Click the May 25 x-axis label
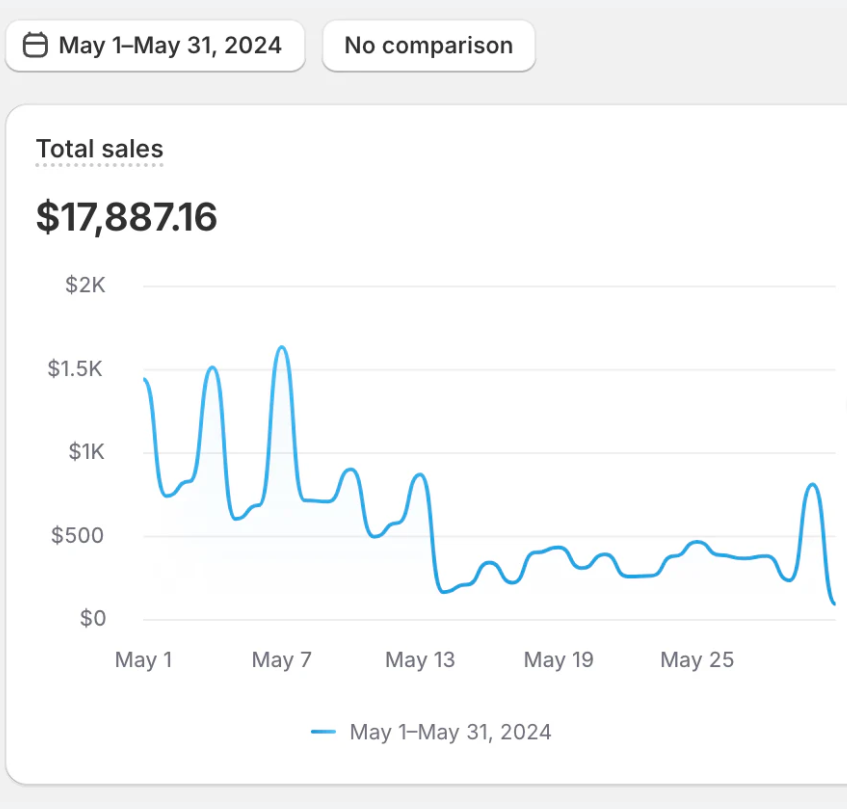847x809 pixels. click(x=697, y=660)
